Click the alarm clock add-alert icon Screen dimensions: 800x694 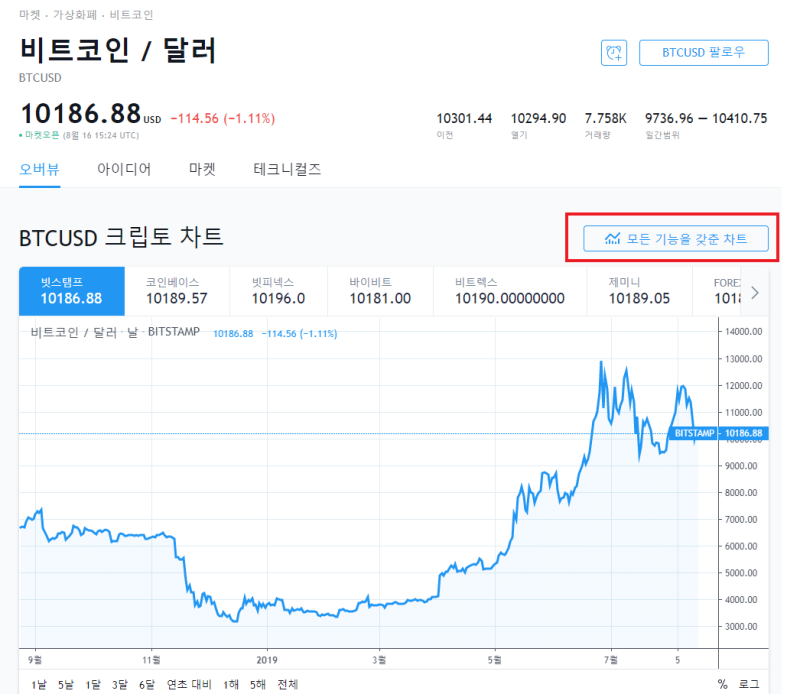[x=614, y=53]
